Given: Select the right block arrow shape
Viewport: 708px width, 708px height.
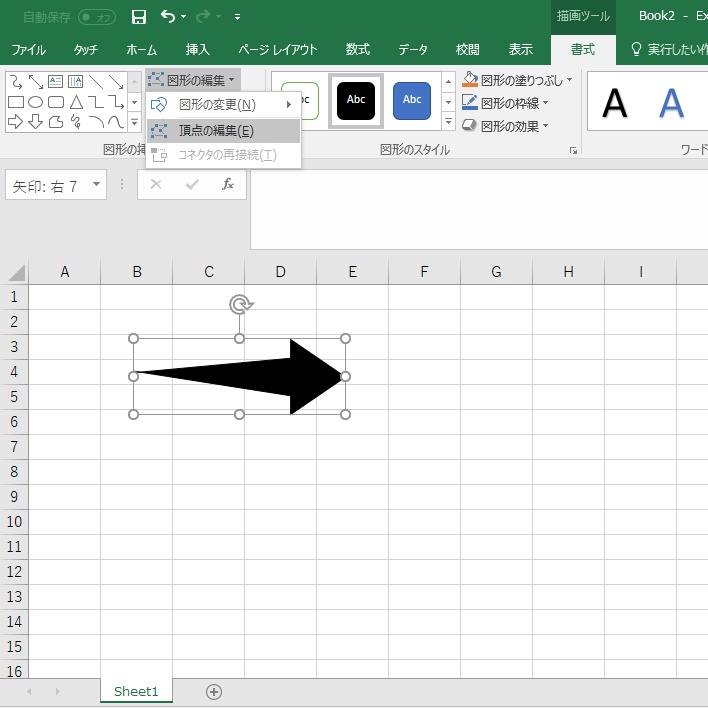Looking at the screenshot, I should [16, 122].
